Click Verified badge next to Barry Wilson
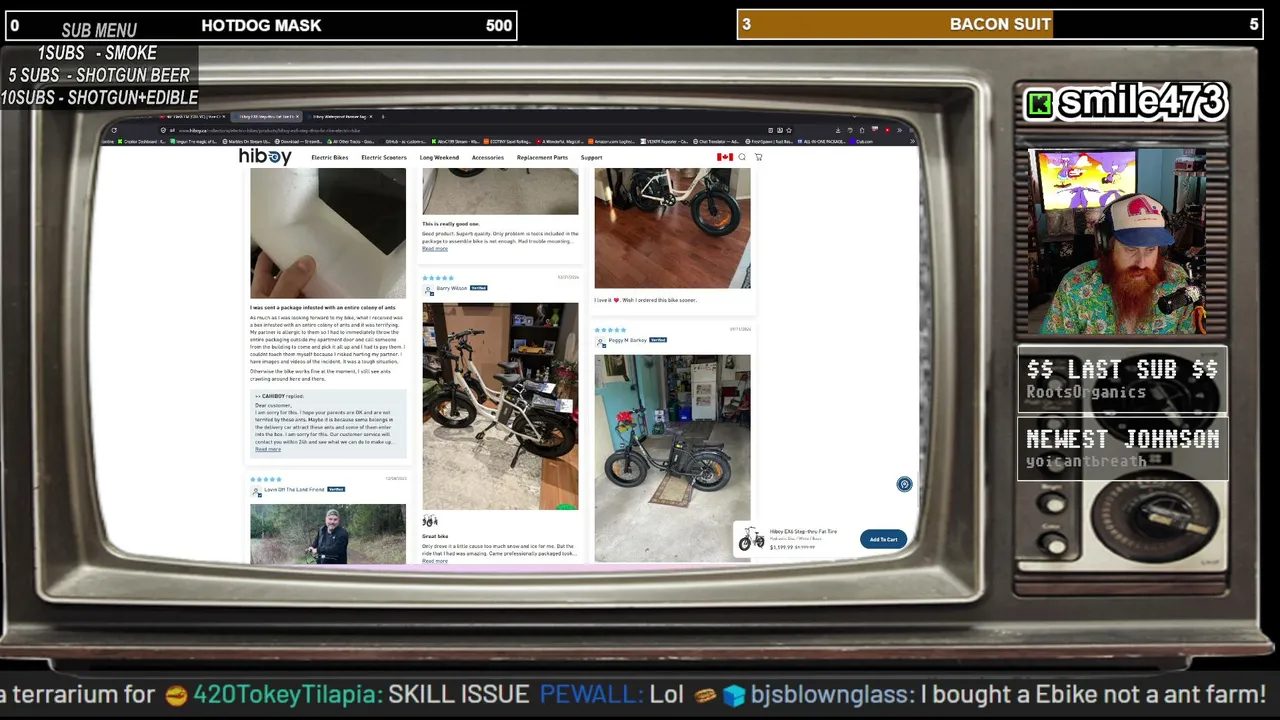 pos(478,288)
